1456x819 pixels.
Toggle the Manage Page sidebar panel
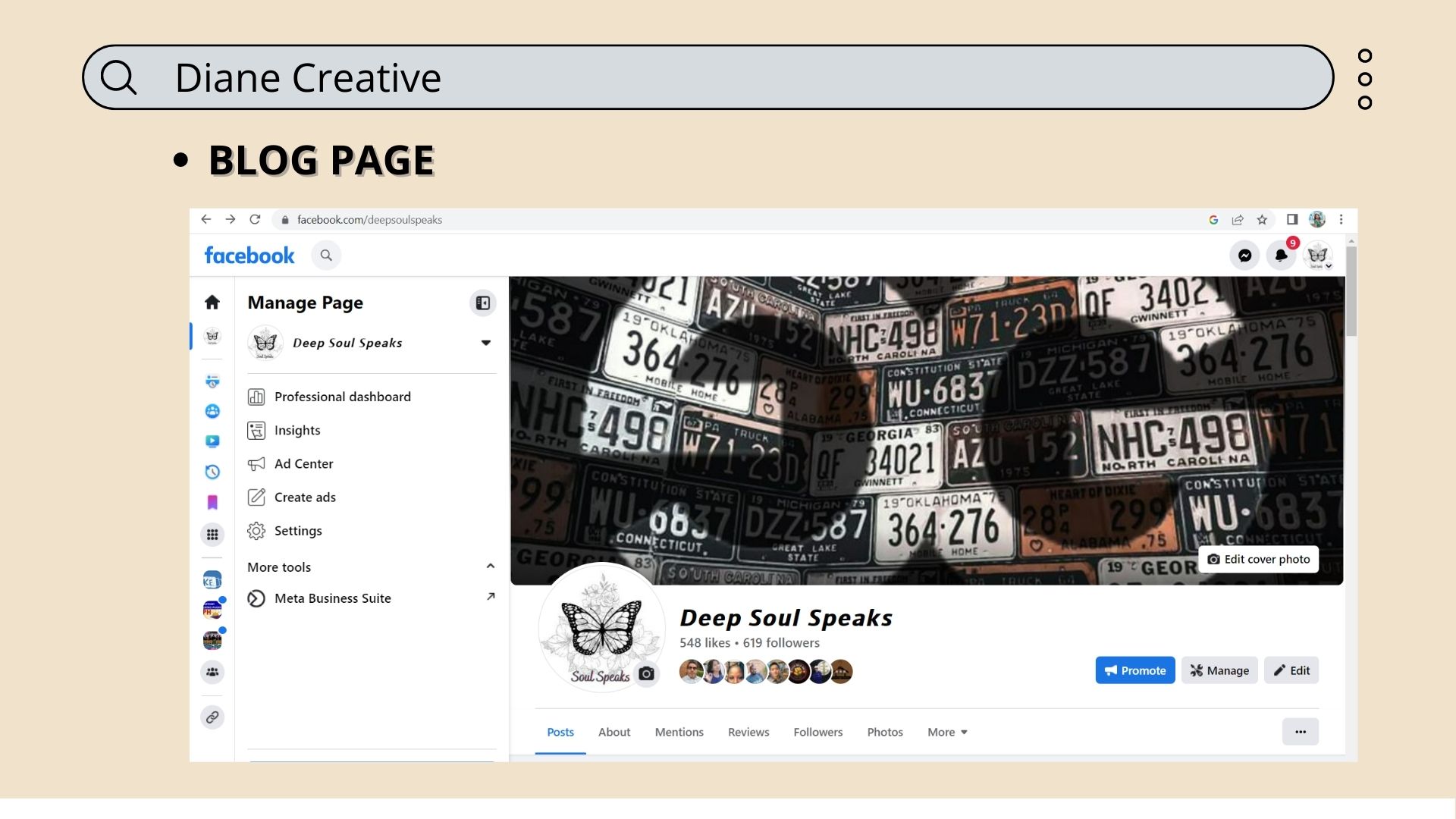pos(482,303)
